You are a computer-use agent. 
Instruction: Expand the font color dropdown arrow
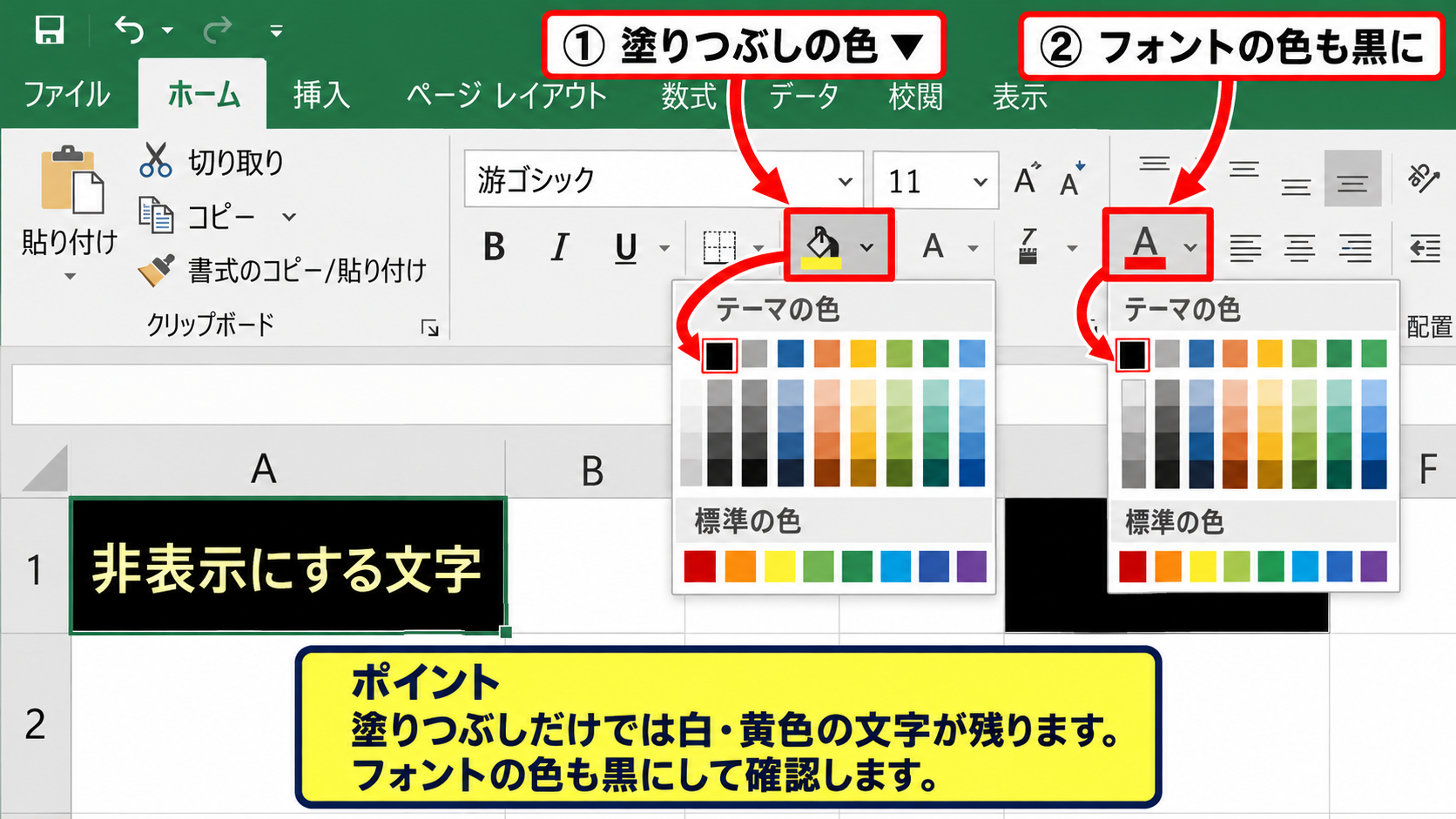coord(1190,247)
